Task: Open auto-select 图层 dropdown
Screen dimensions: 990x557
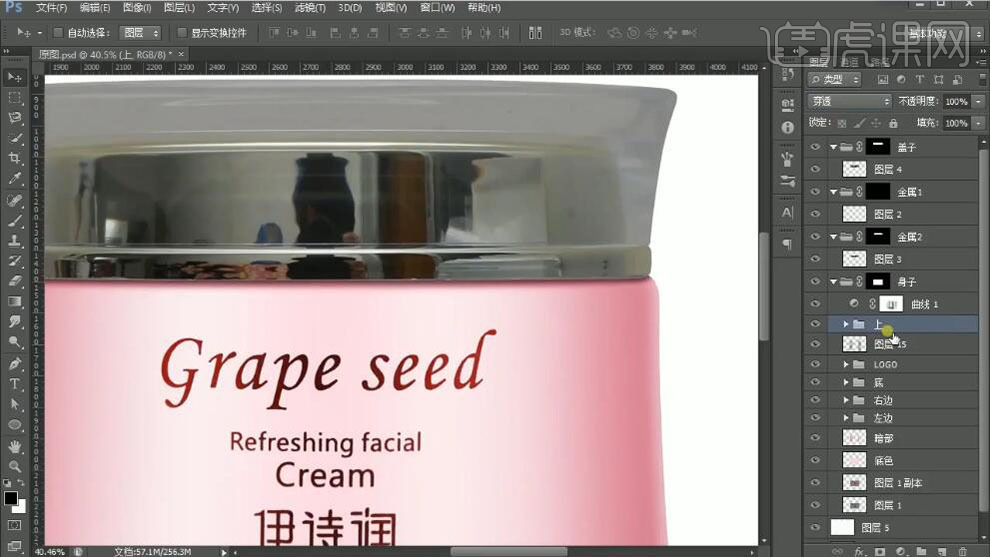Action: (140, 32)
